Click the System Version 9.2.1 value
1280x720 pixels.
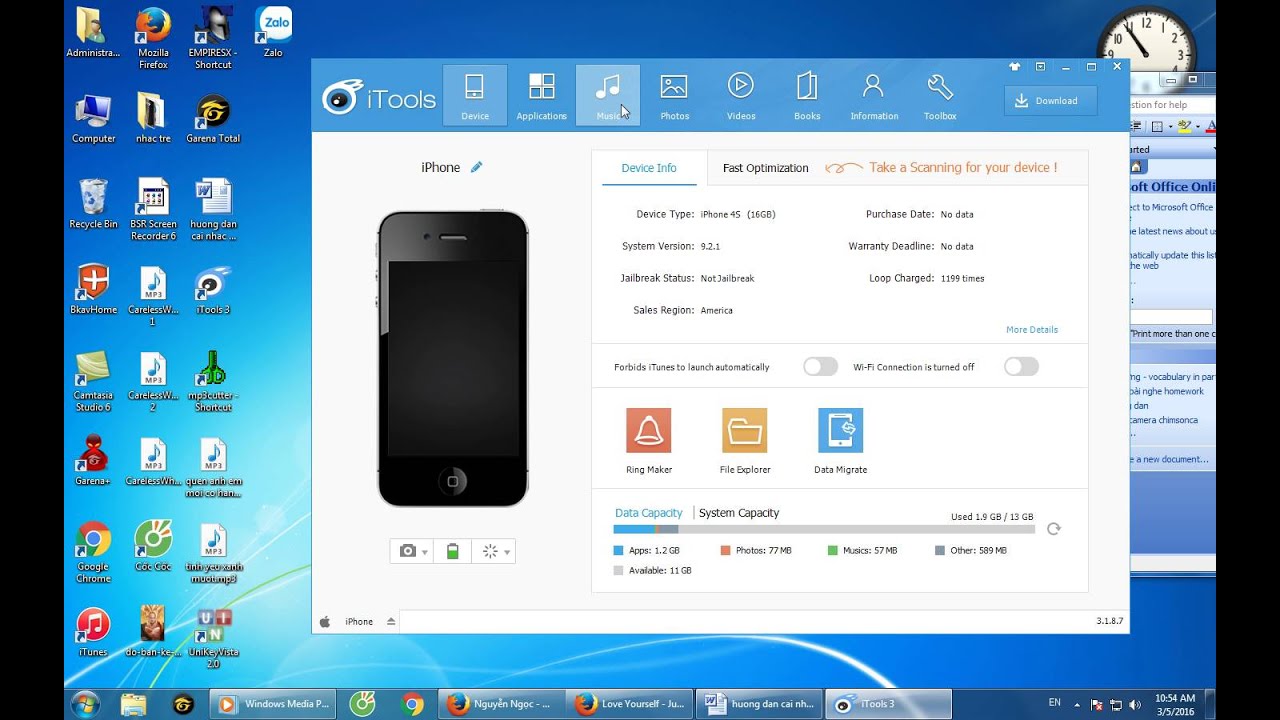tap(710, 246)
